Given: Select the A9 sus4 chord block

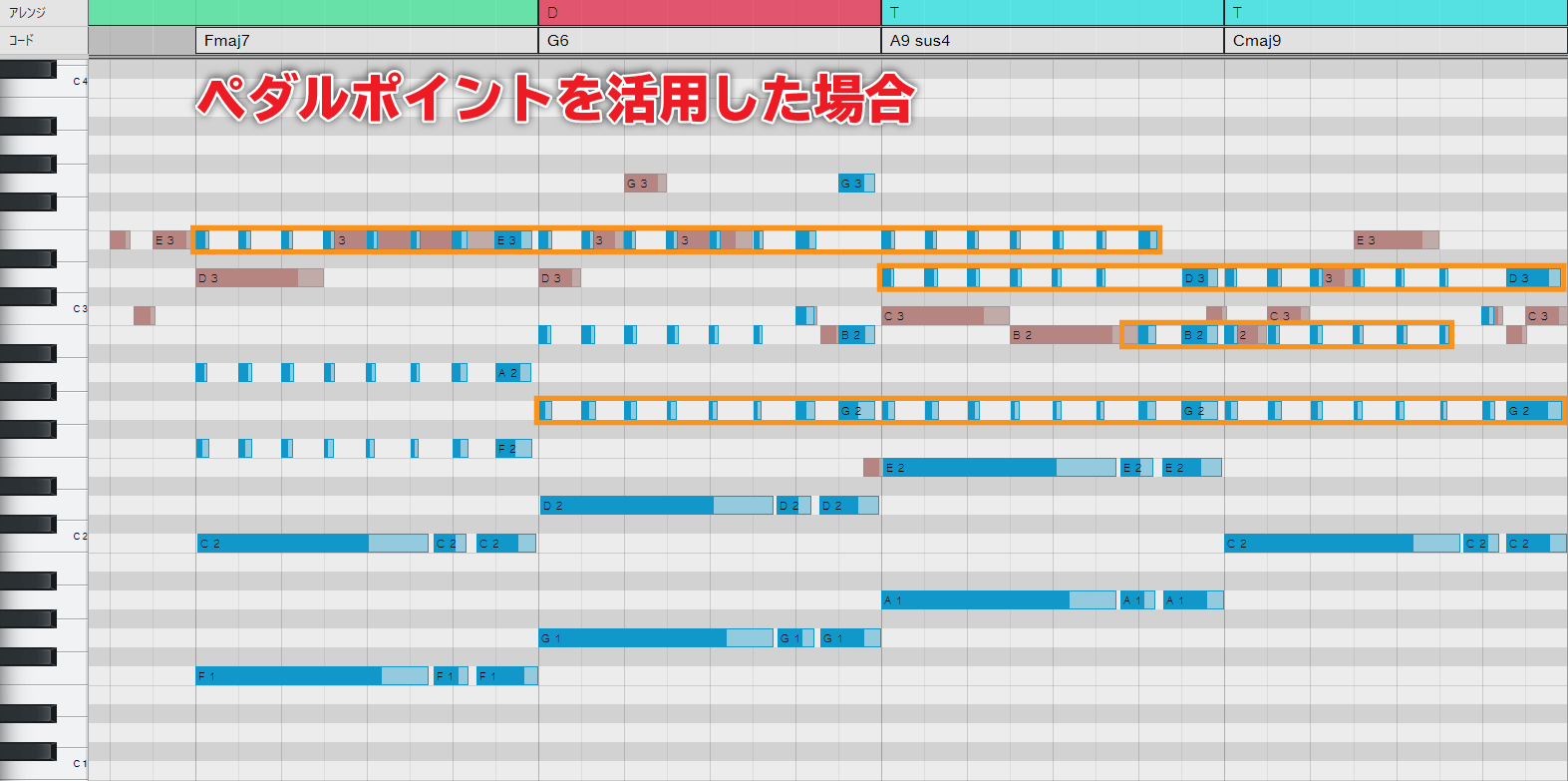Looking at the screenshot, I should [x=1053, y=41].
